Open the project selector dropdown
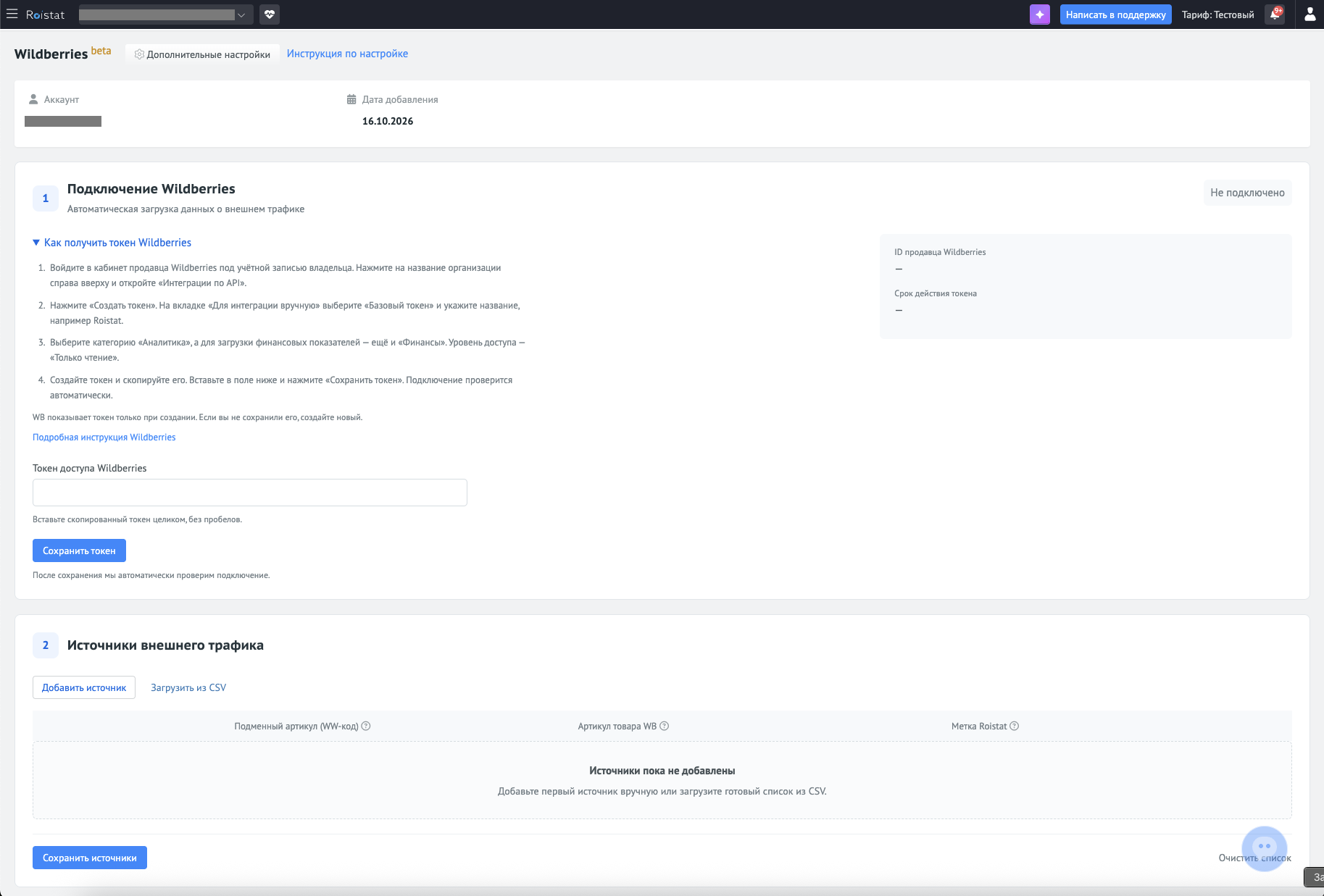Viewport: 1324px width, 896px height. [166, 14]
